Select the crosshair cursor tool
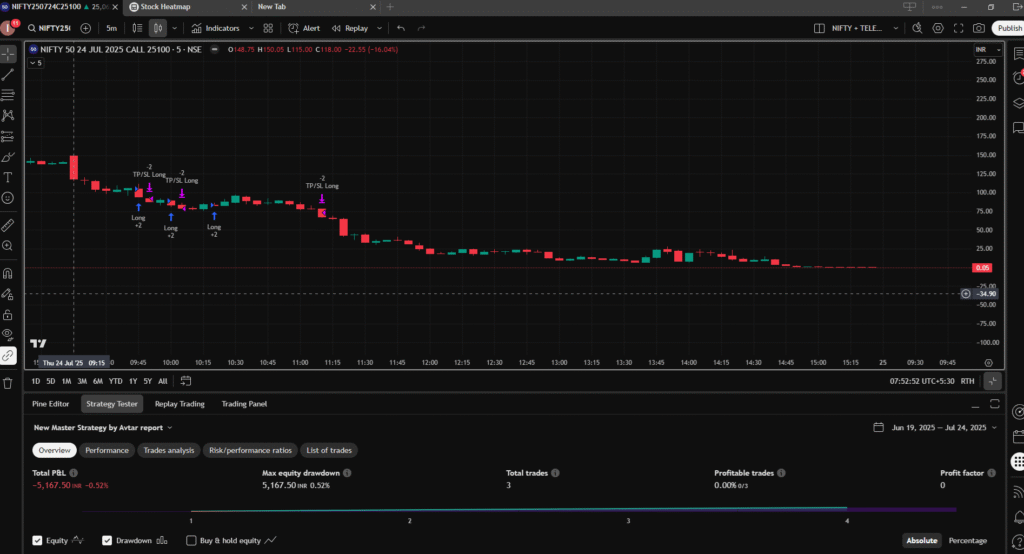Viewport: 1024px width, 554px height. [x=8, y=54]
